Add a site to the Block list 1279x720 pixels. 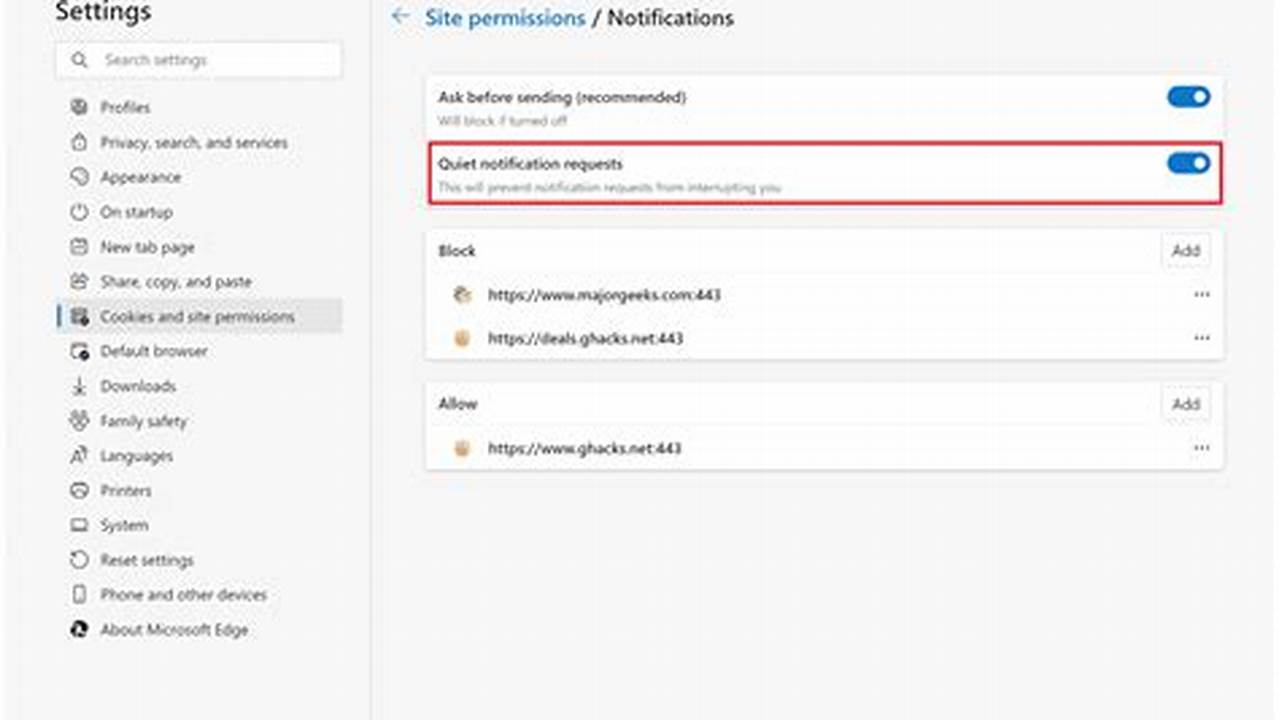coord(1185,251)
